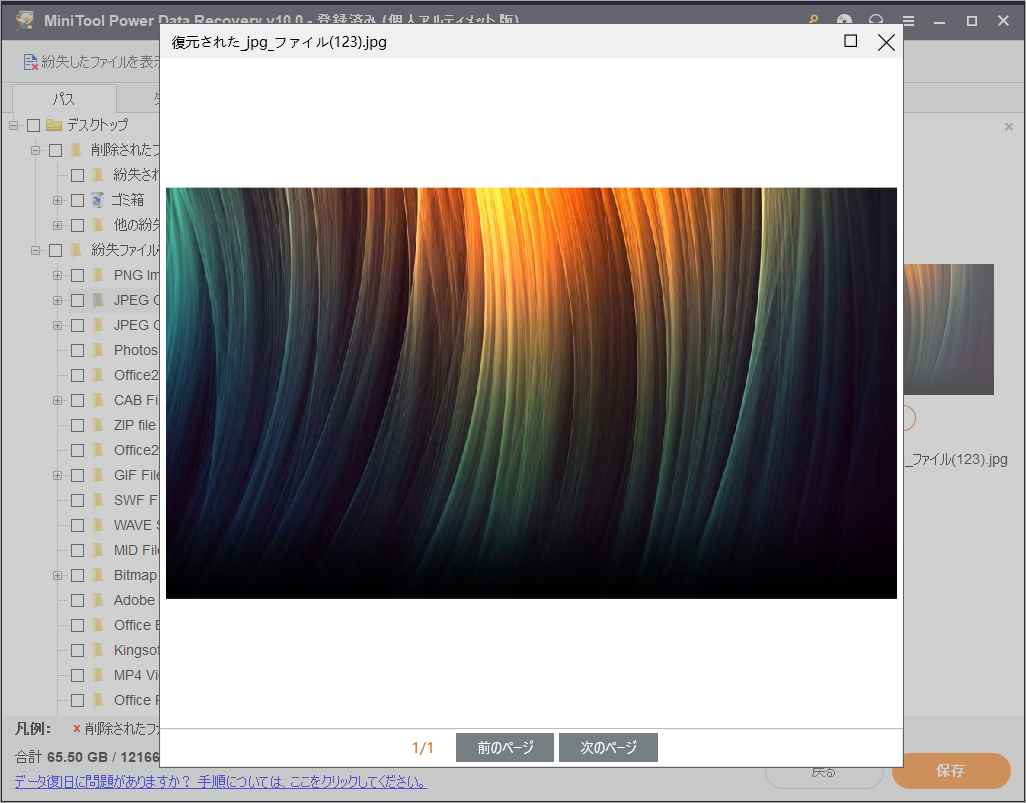Click the key registration icon in title bar
This screenshot has height=803, width=1026.
click(x=815, y=21)
